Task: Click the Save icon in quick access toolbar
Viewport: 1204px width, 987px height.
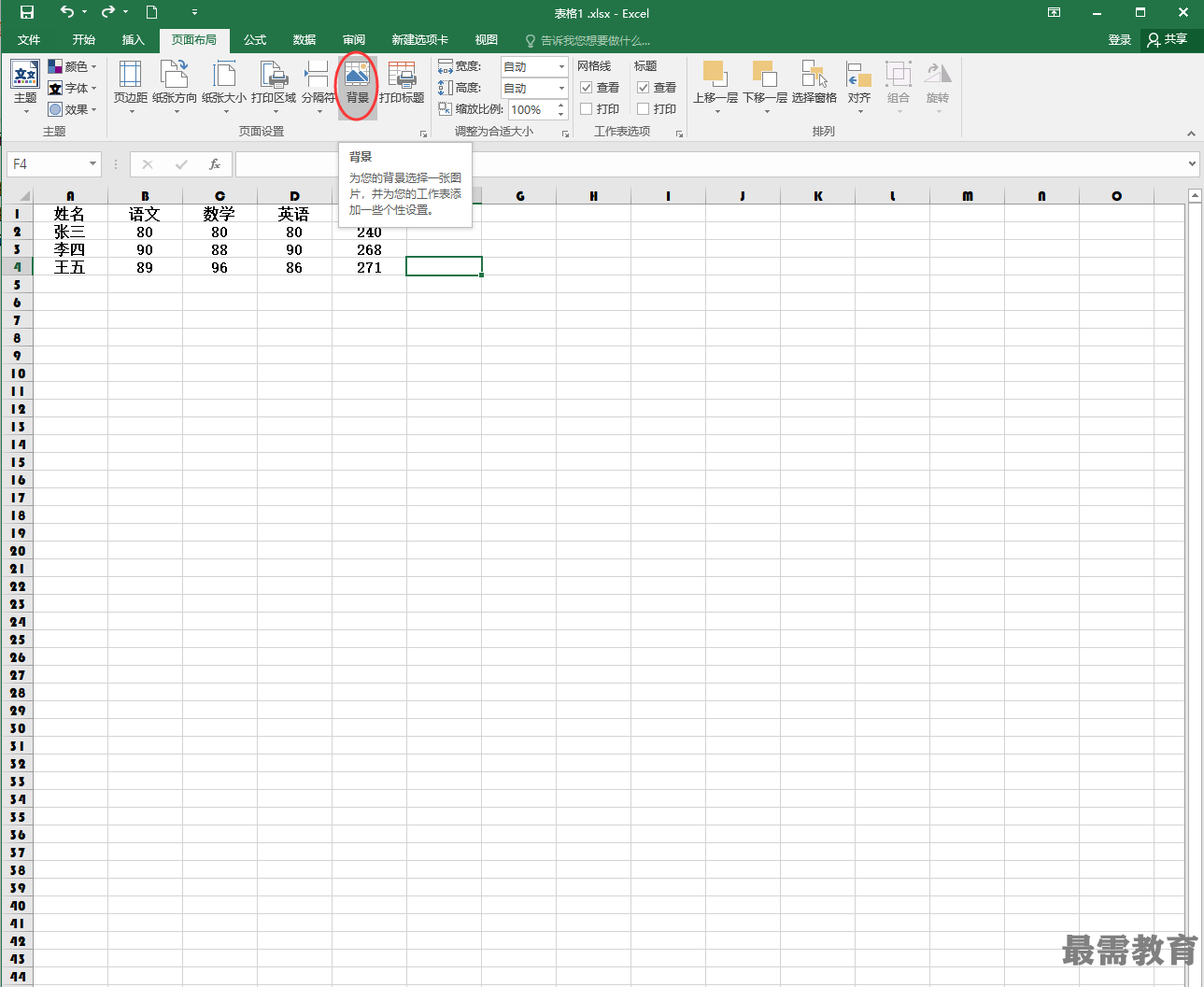Action: (x=27, y=12)
